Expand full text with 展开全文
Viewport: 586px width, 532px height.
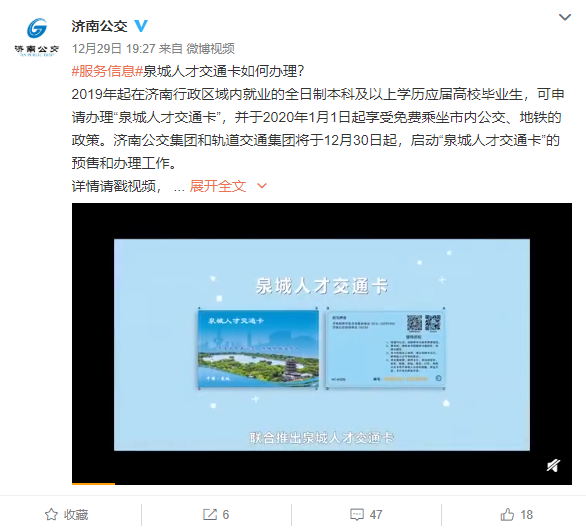coord(218,186)
